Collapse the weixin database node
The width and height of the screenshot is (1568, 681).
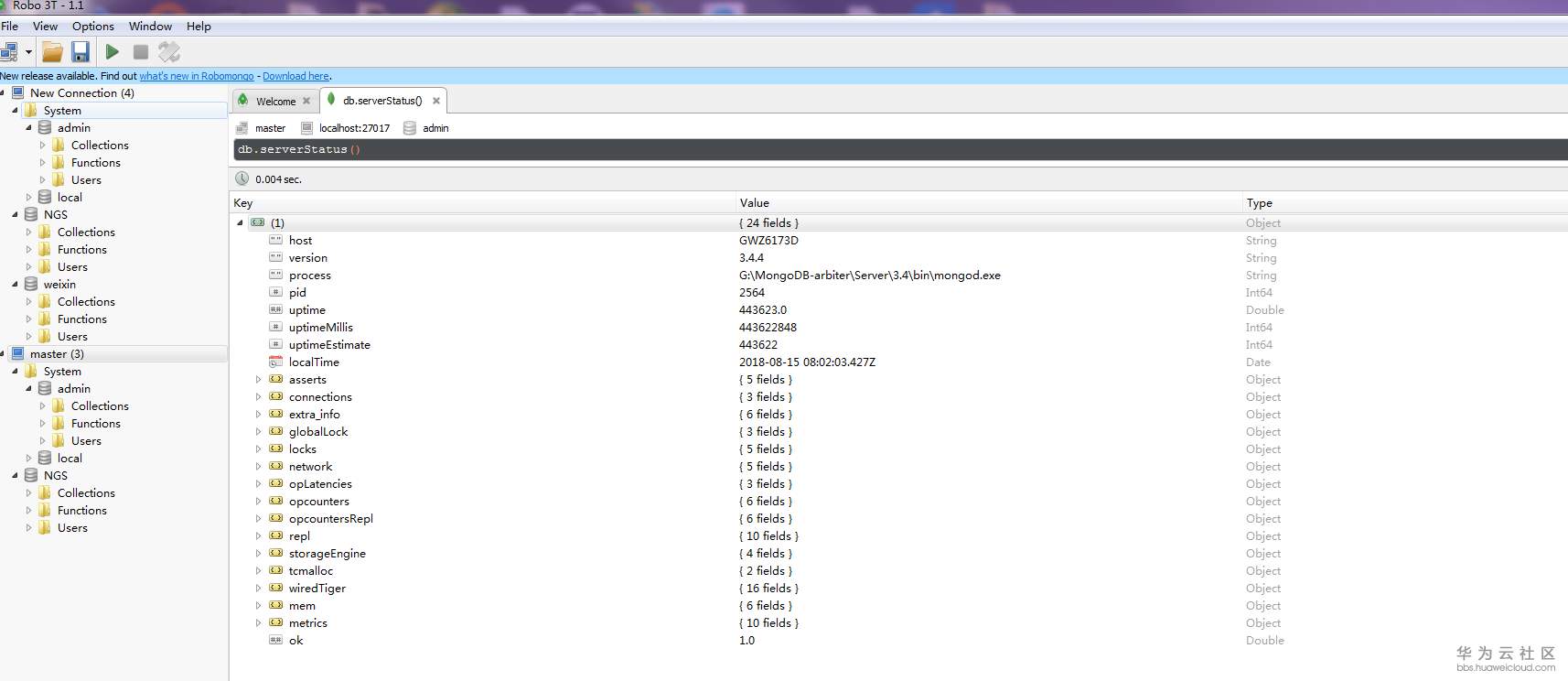point(15,284)
